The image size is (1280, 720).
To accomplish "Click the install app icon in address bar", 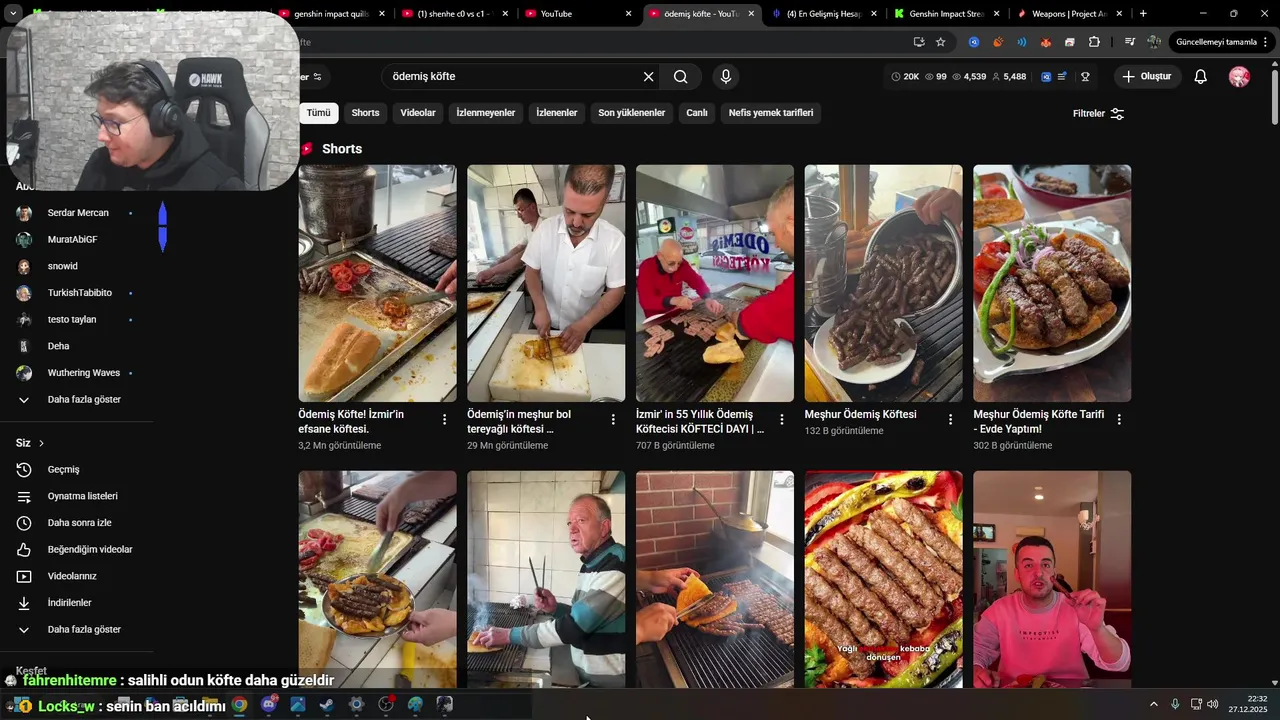I will coord(919,42).
